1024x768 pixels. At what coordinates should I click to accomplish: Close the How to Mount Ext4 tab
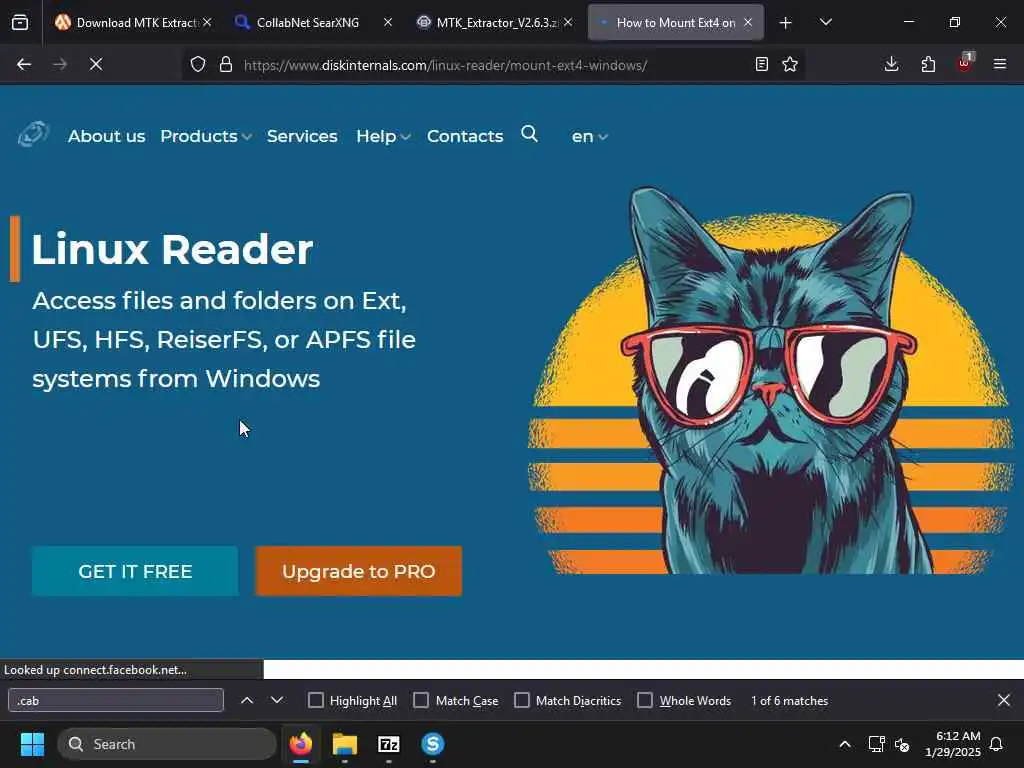pos(748,22)
